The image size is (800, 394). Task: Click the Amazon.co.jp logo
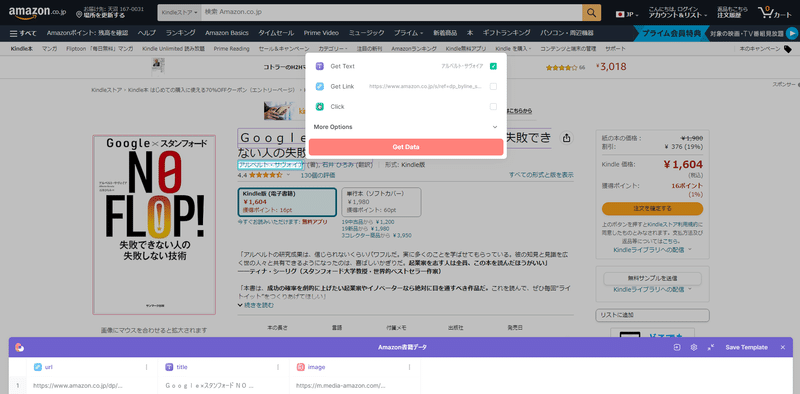click(37, 12)
